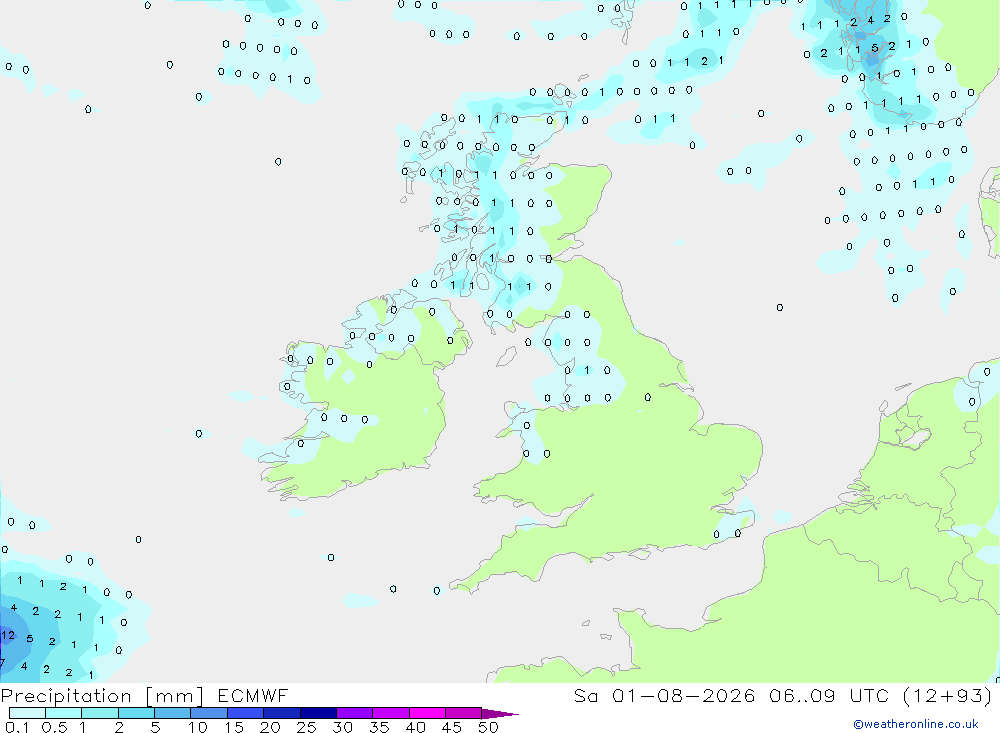Click the legend scale label "35"
The width and height of the screenshot is (1000, 733).
[x=379, y=727]
